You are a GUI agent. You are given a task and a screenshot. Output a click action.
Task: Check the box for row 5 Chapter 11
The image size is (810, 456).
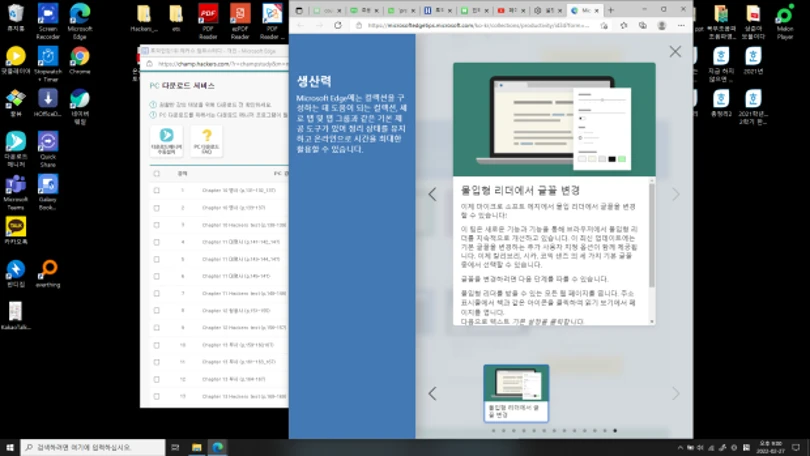click(157, 259)
